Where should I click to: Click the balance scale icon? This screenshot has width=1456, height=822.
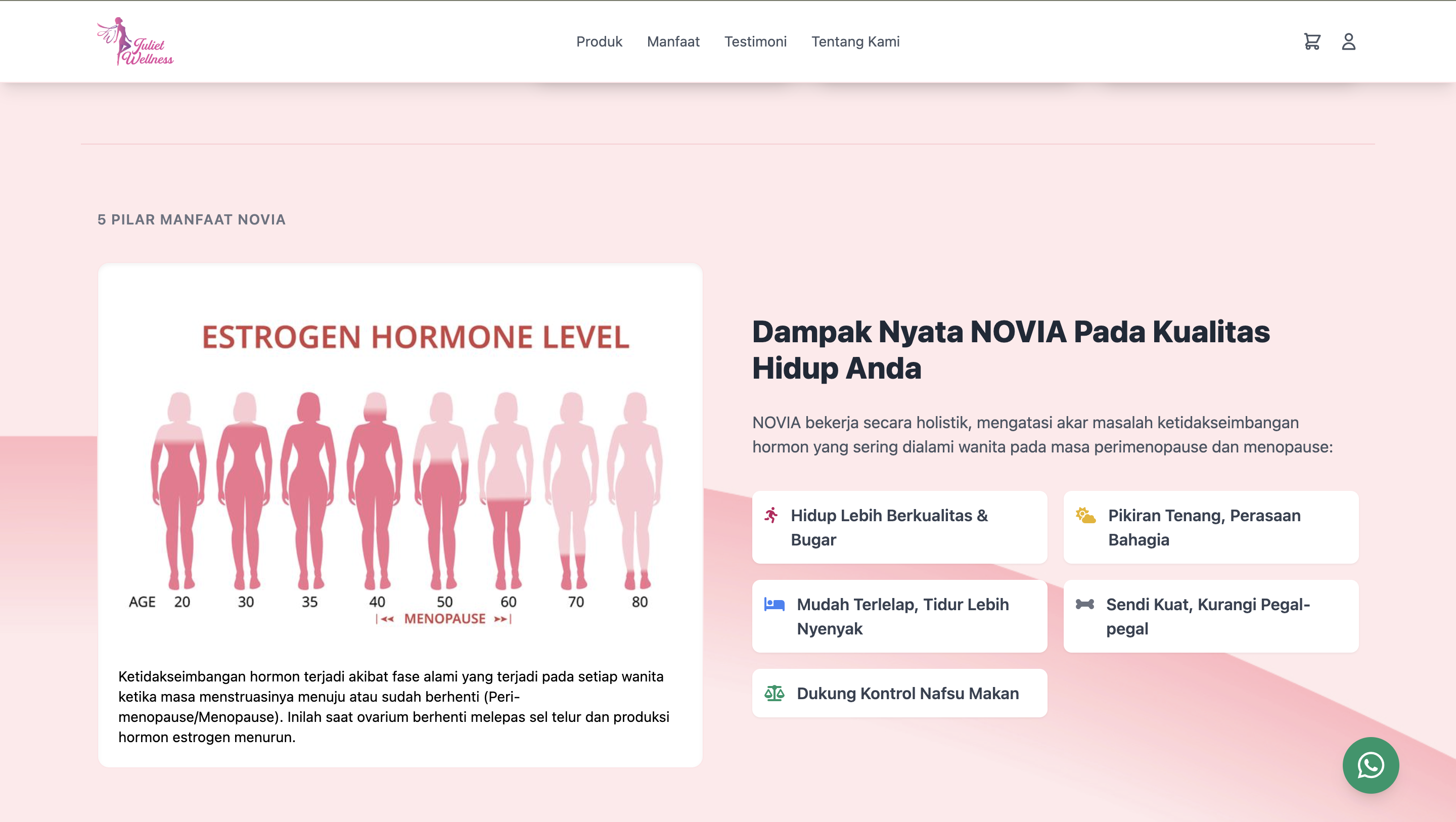coord(775,693)
